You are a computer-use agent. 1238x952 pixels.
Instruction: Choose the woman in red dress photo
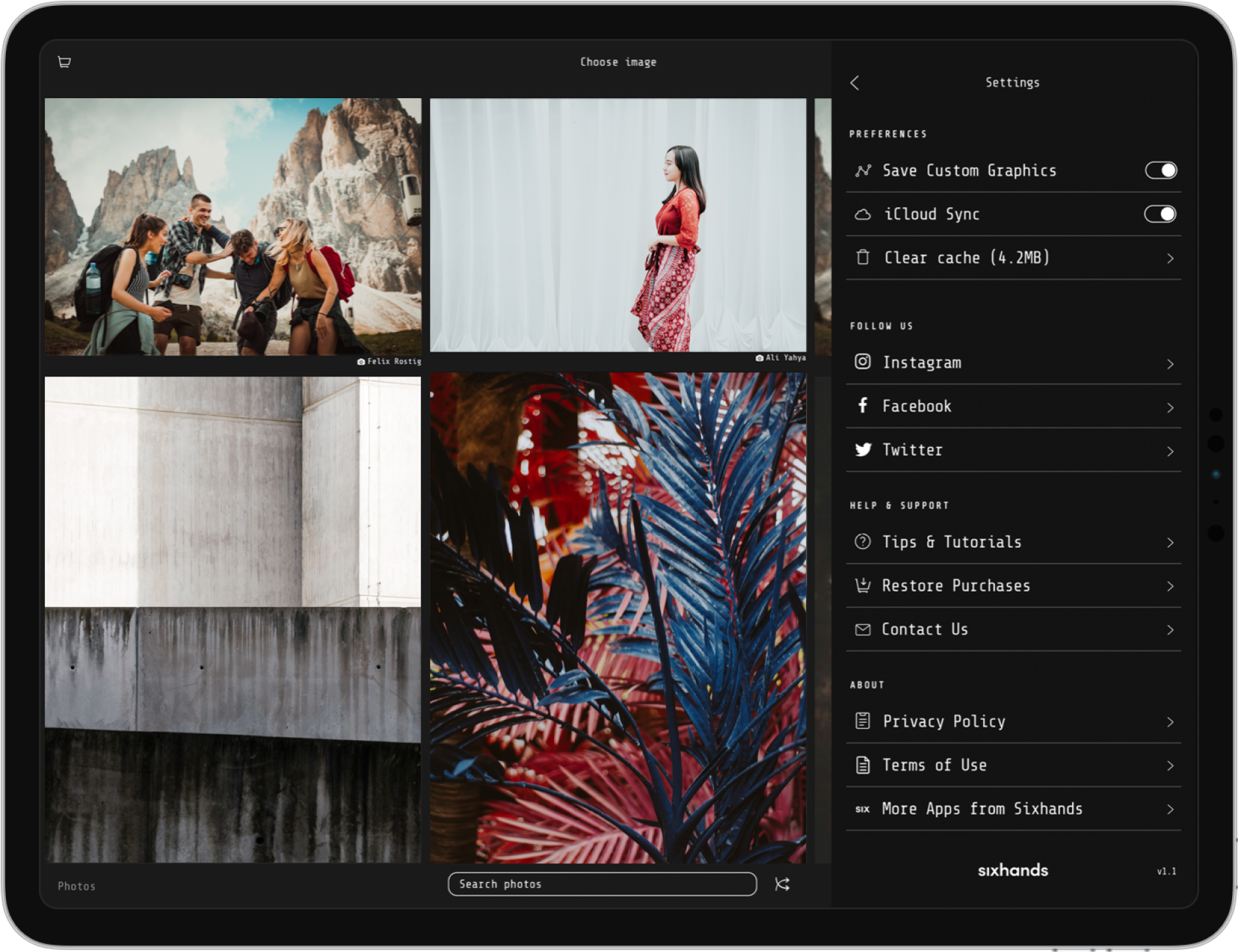click(618, 225)
